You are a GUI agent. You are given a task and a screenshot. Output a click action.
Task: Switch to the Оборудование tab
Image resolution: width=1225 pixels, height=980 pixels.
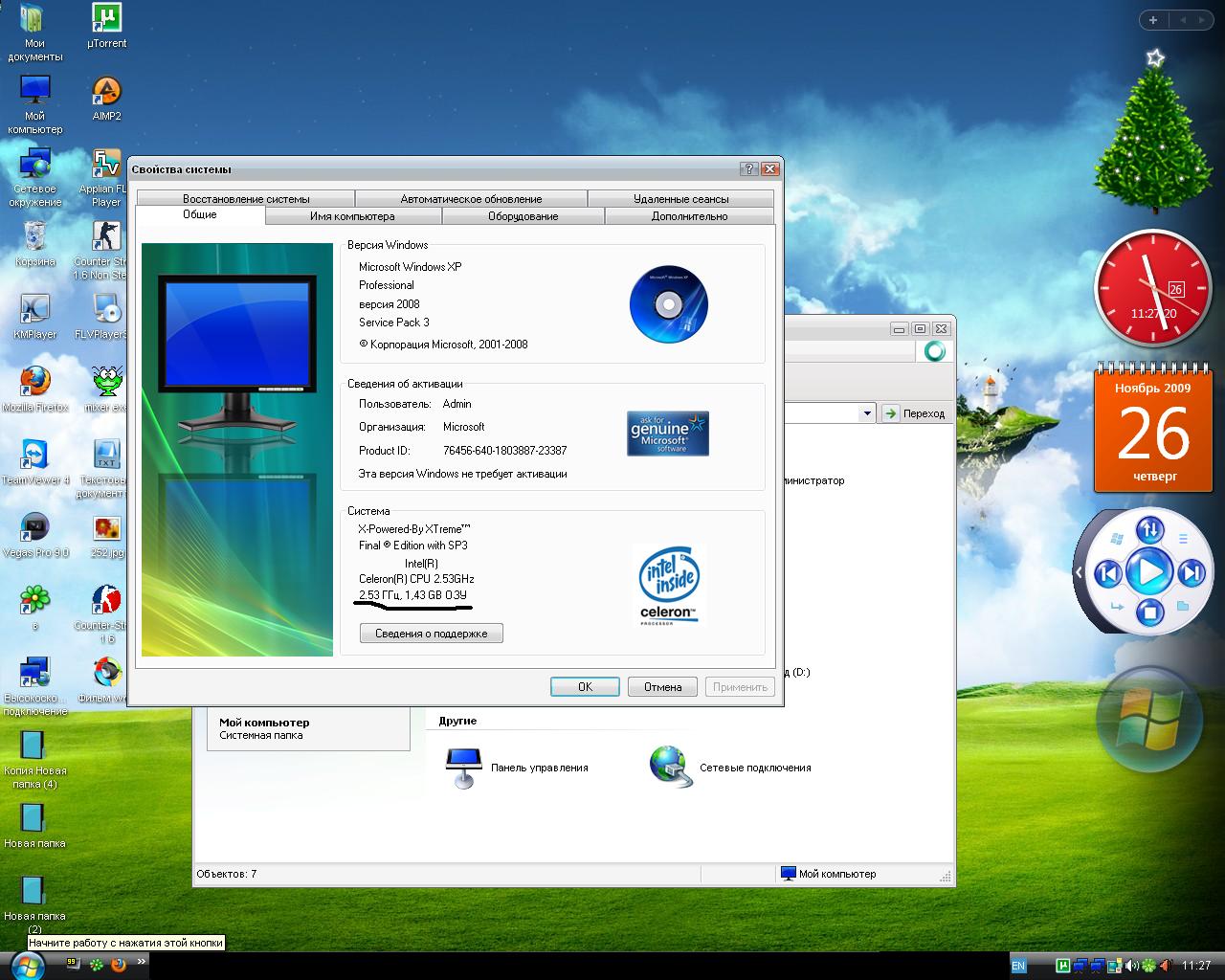tap(523, 216)
